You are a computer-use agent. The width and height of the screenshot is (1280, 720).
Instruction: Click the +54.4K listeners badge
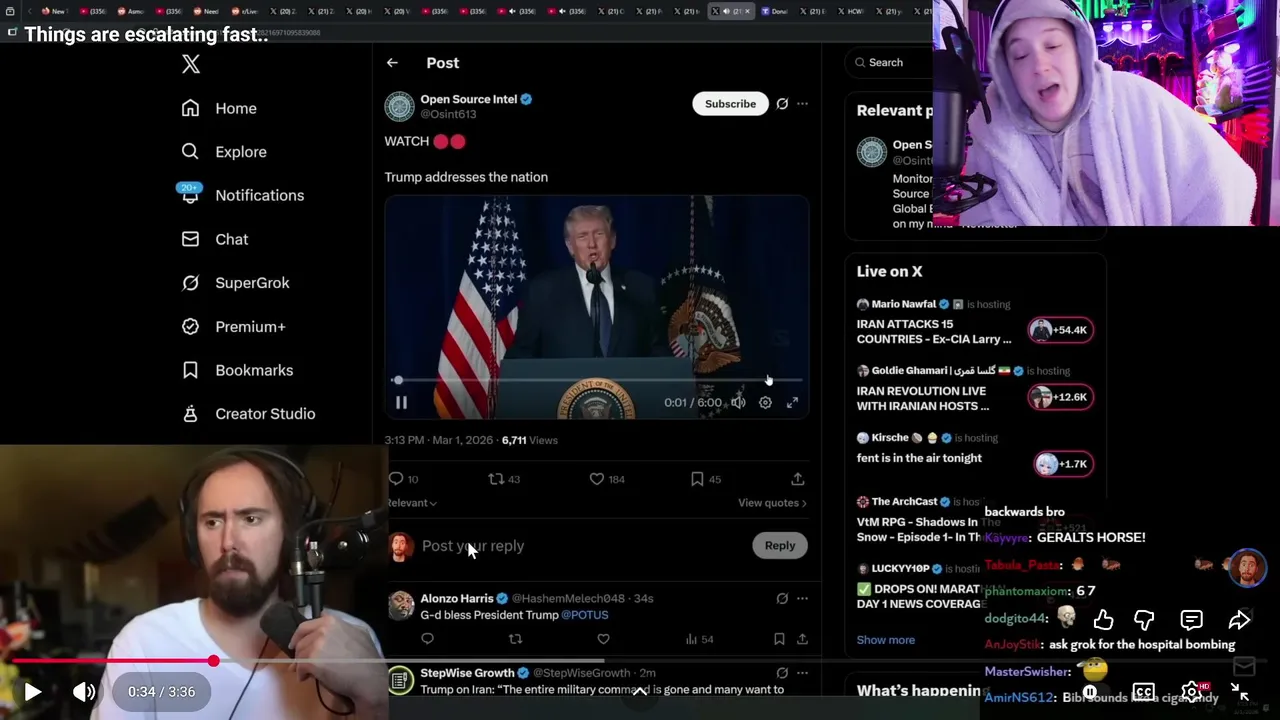pyautogui.click(x=1061, y=330)
